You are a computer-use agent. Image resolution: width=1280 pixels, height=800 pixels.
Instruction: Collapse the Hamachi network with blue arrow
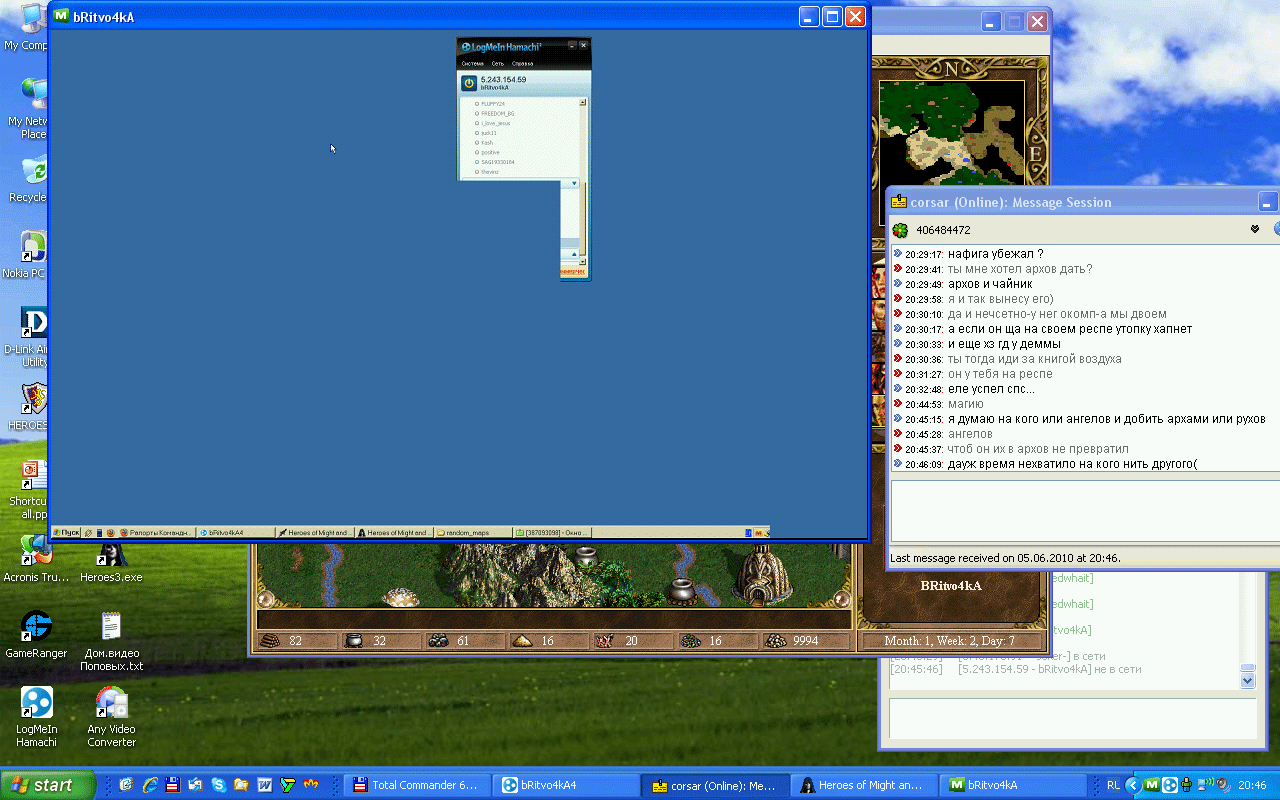574,183
